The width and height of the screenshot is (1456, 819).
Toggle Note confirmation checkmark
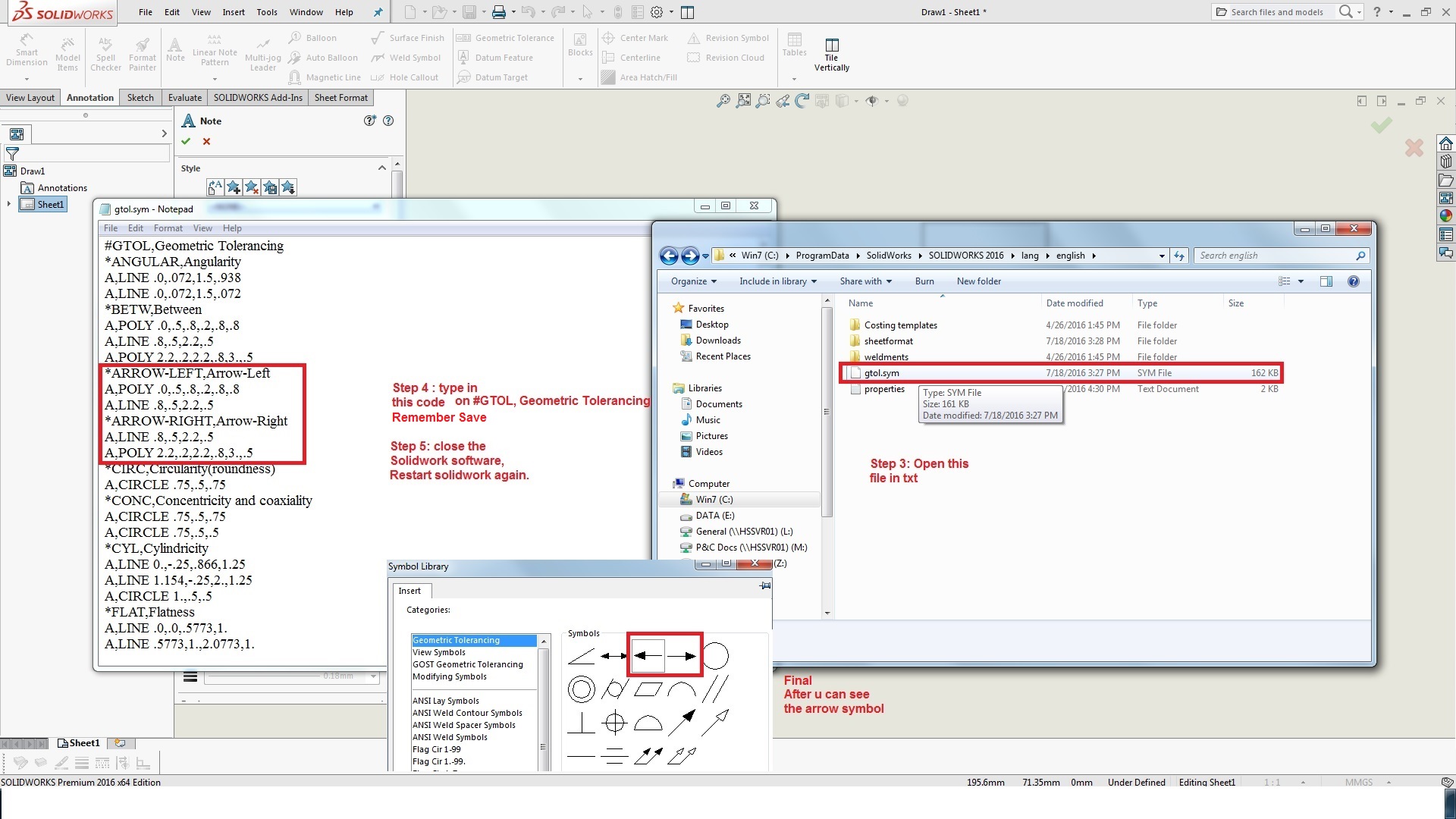pyautogui.click(x=186, y=141)
